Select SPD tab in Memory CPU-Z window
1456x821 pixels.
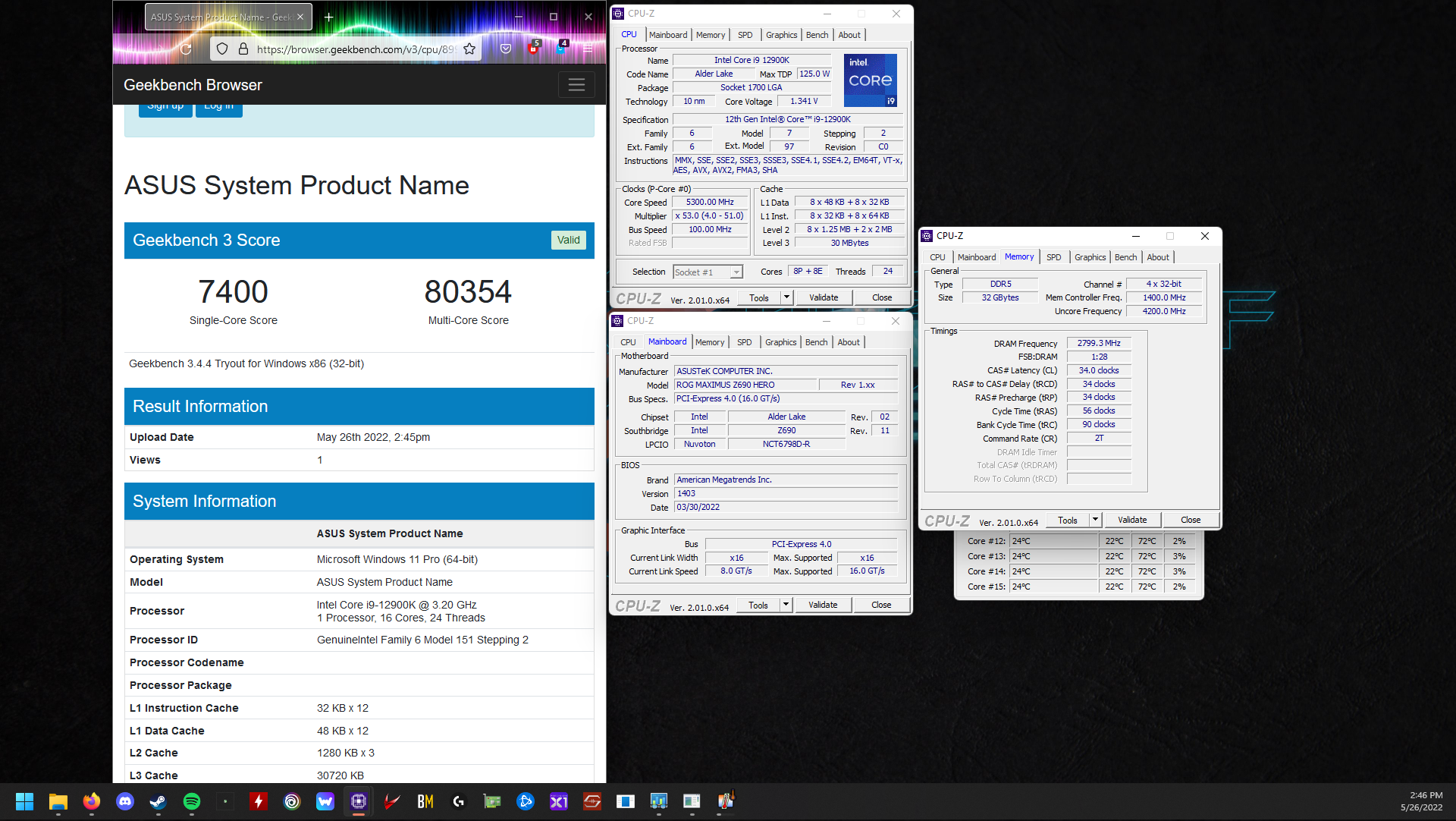coord(1054,257)
